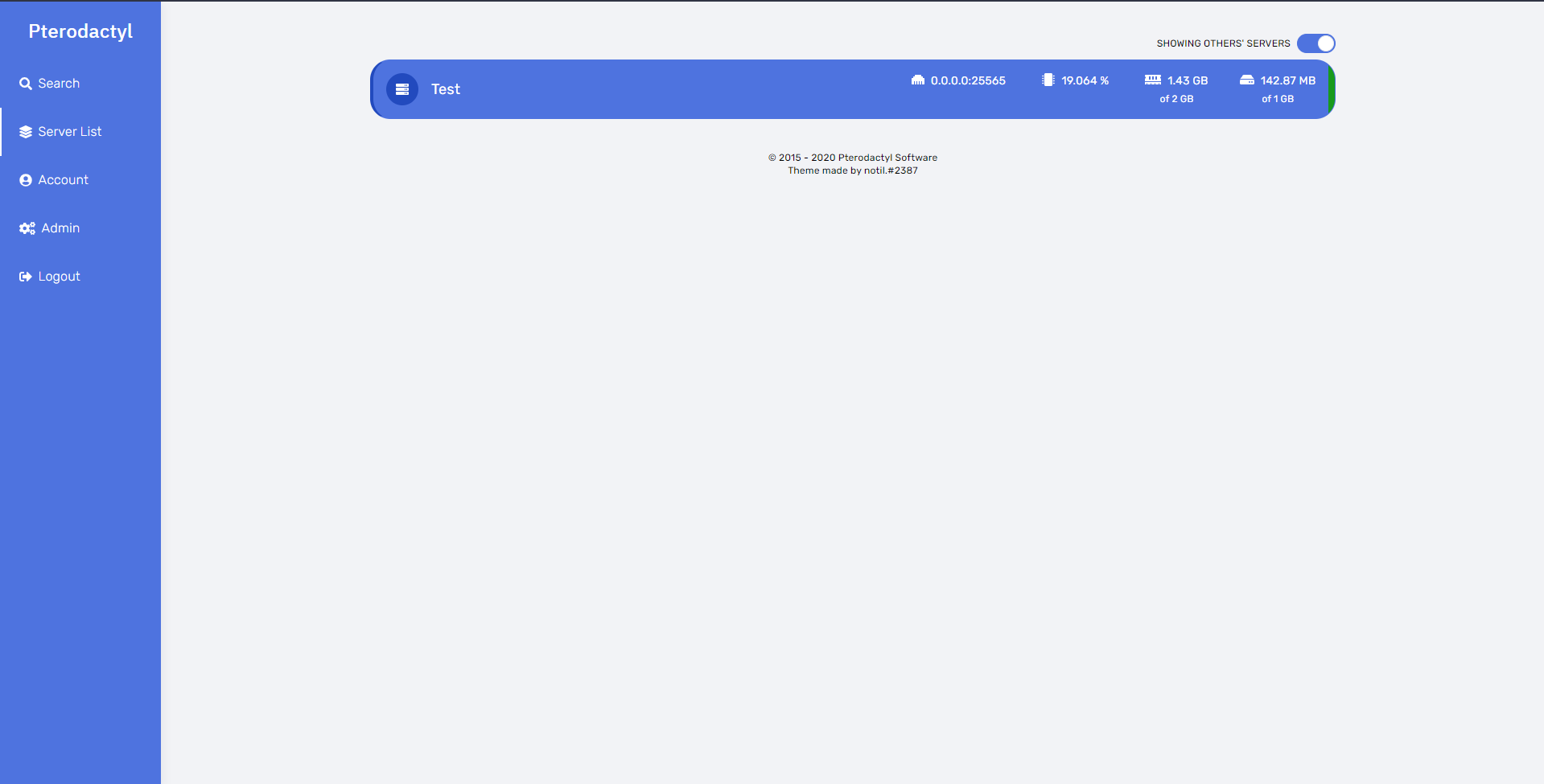This screenshot has width=1544, height=784.
Task: Click the Logout text in sidebar
Action: point(60,277)
